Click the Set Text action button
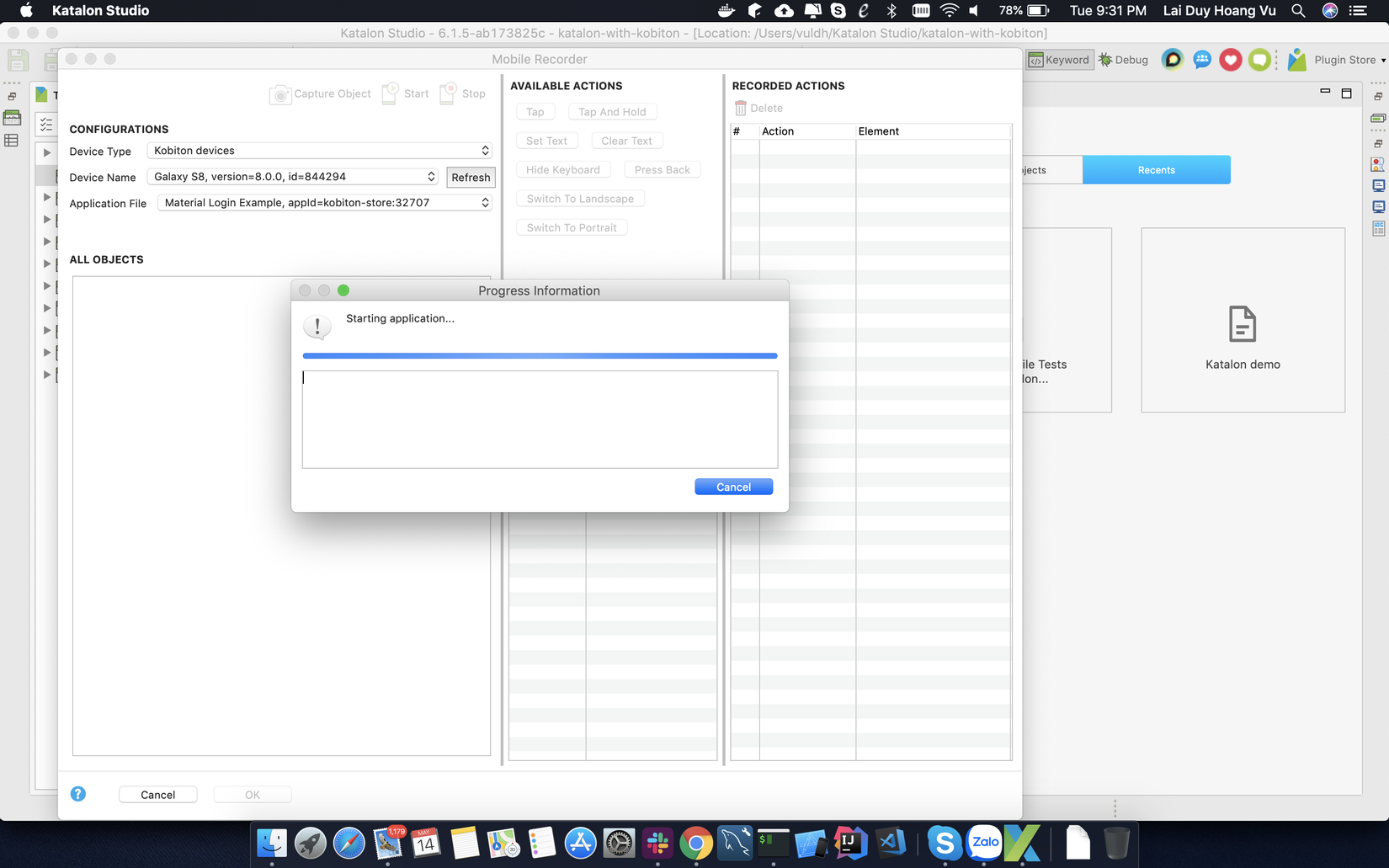 [546, 141]
